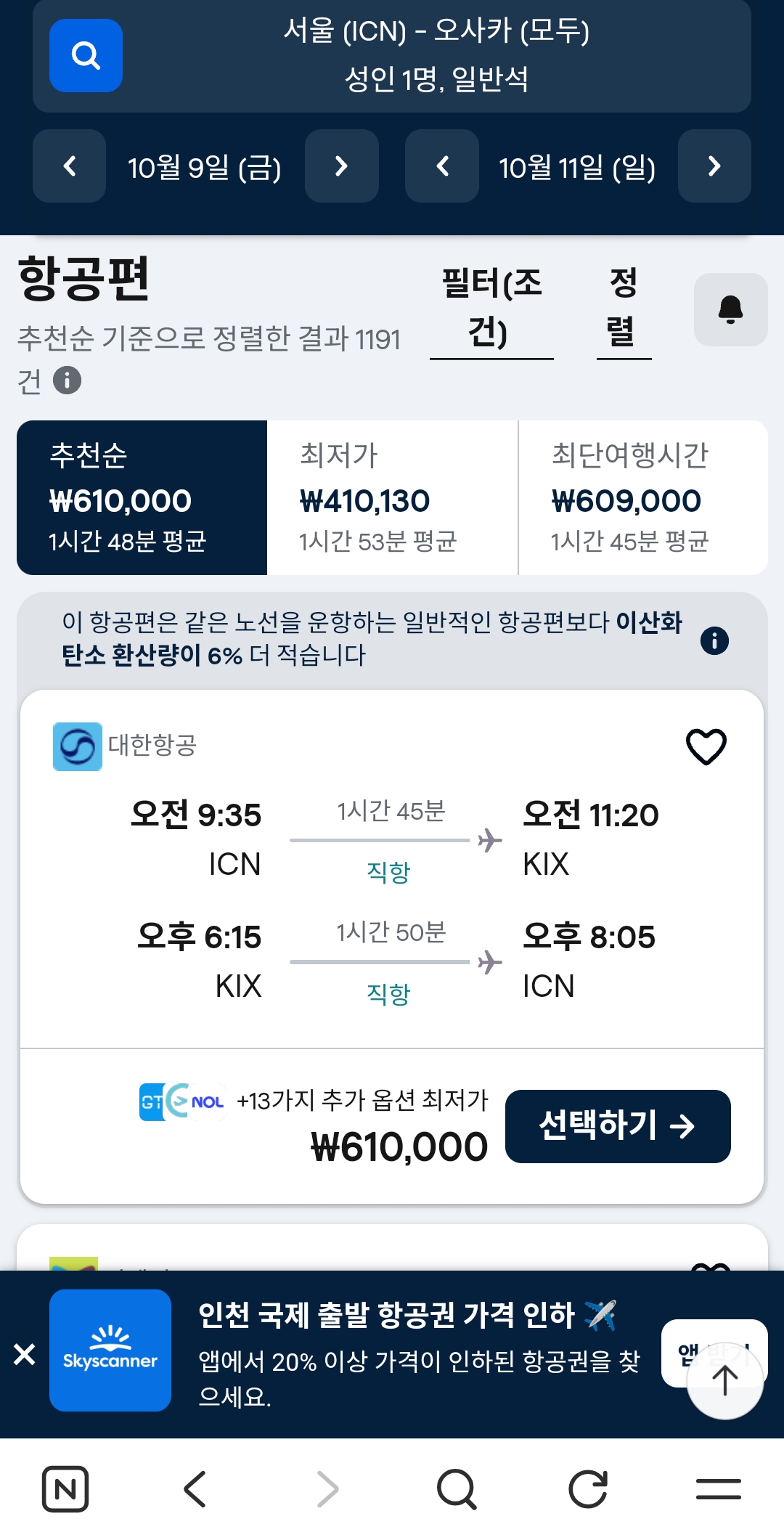
Task: Tap the blue search magnifier button
Action: (x=86, y=56)
